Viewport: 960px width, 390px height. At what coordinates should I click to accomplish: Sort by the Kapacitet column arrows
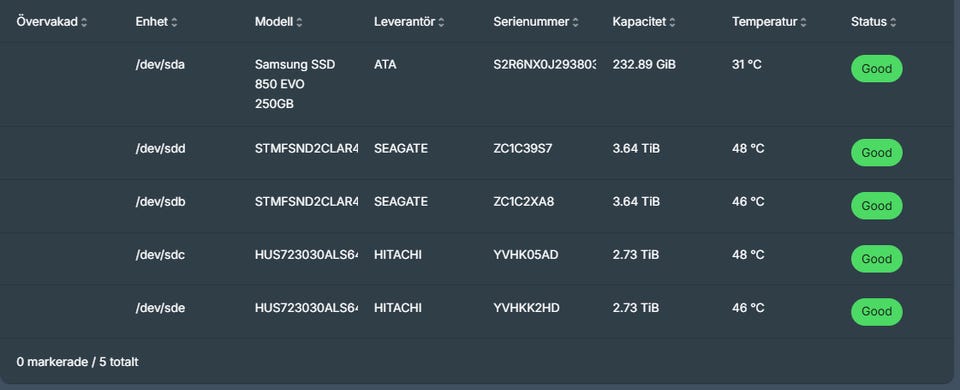tap(672, 23)
